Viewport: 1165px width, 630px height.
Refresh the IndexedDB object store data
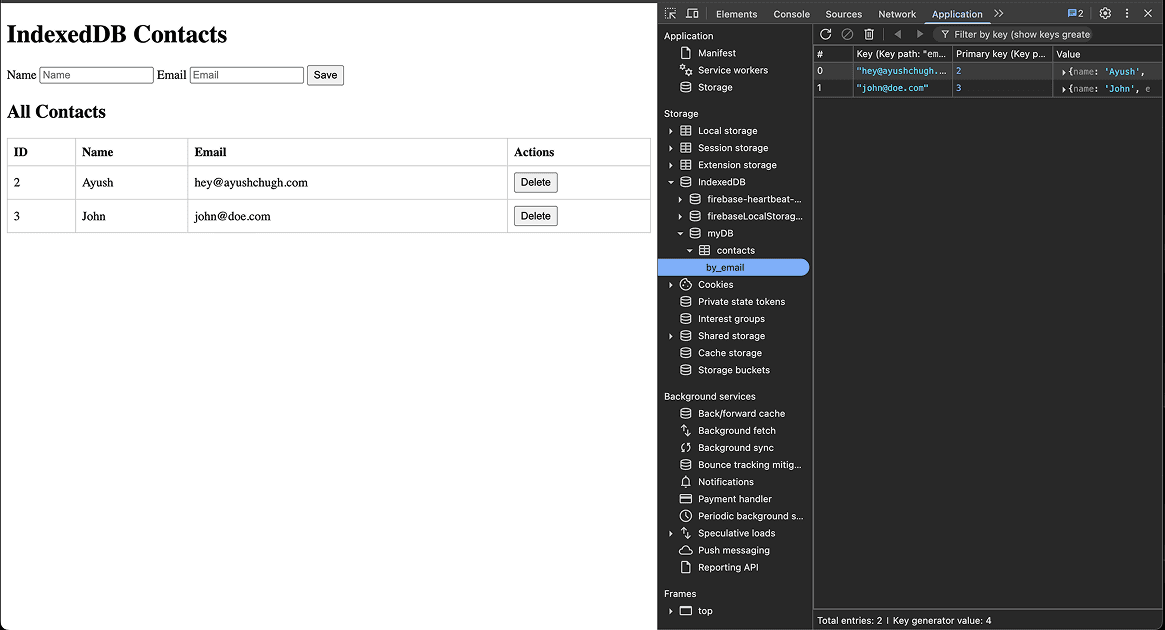825,34
